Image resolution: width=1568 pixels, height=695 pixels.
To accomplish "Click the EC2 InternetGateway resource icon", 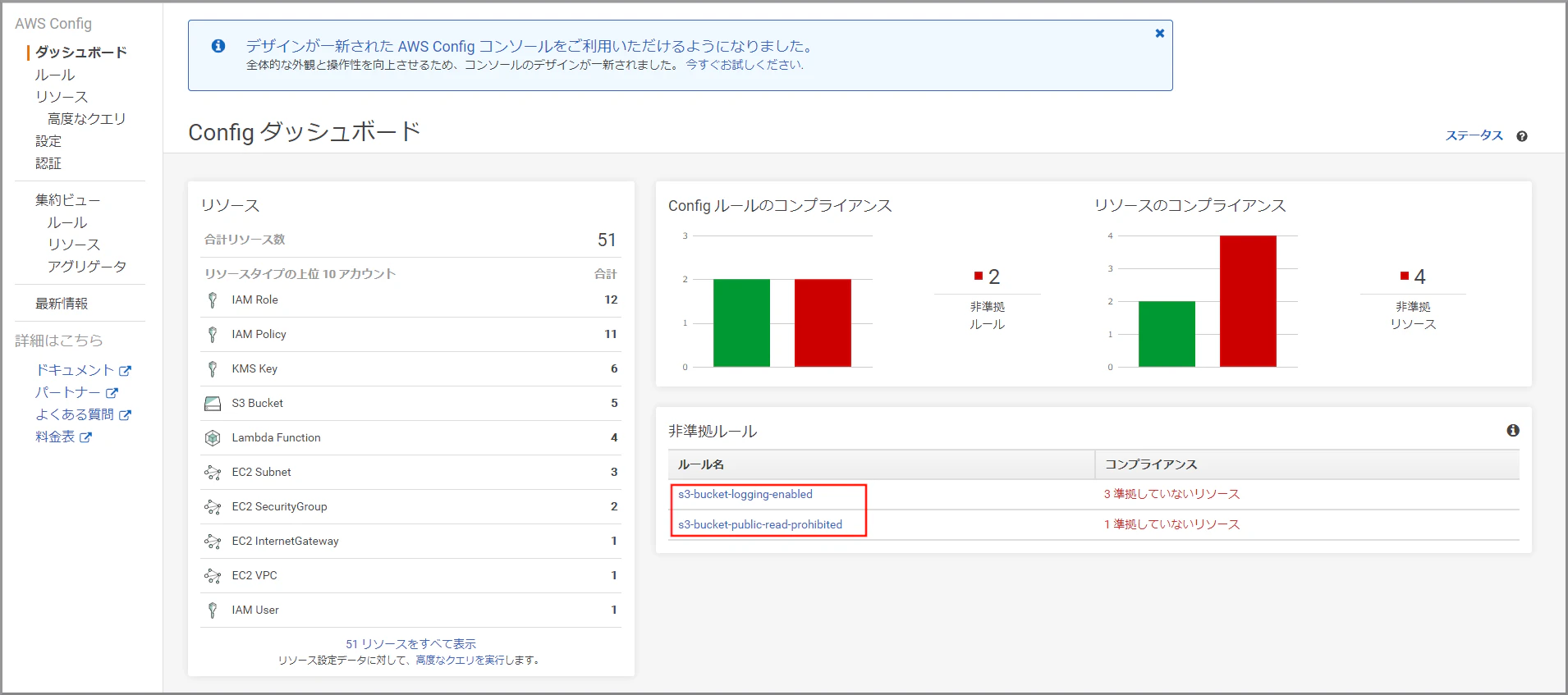I will (x=213, y=542).
